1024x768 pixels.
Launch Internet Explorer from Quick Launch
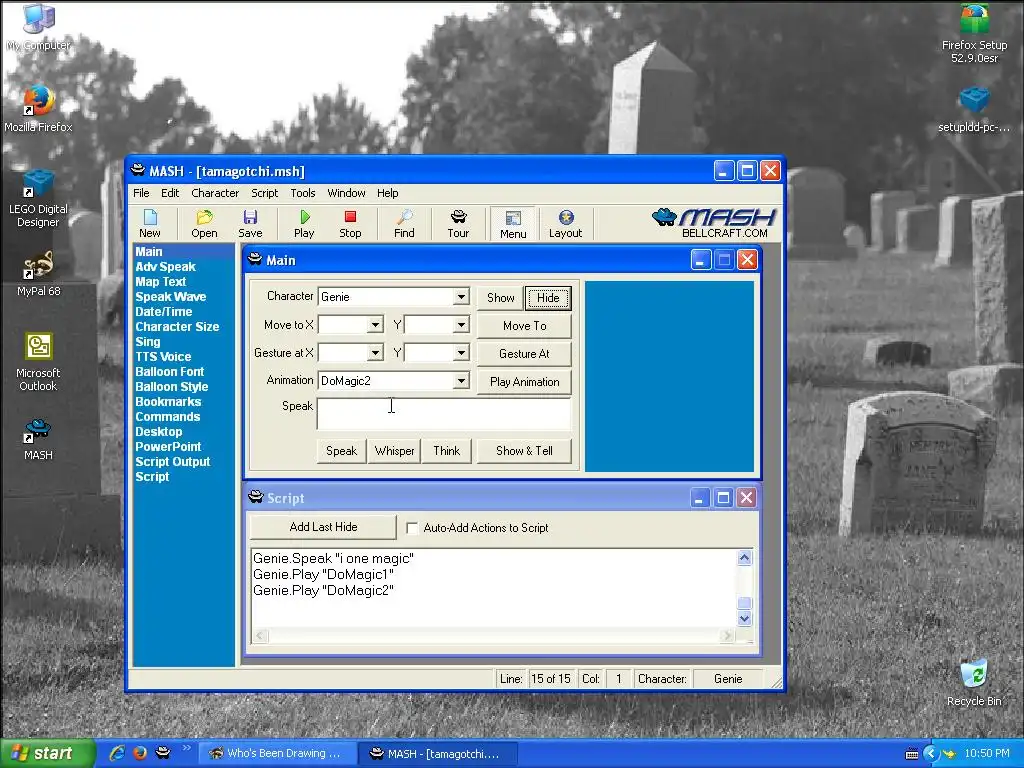pos(118,753)
